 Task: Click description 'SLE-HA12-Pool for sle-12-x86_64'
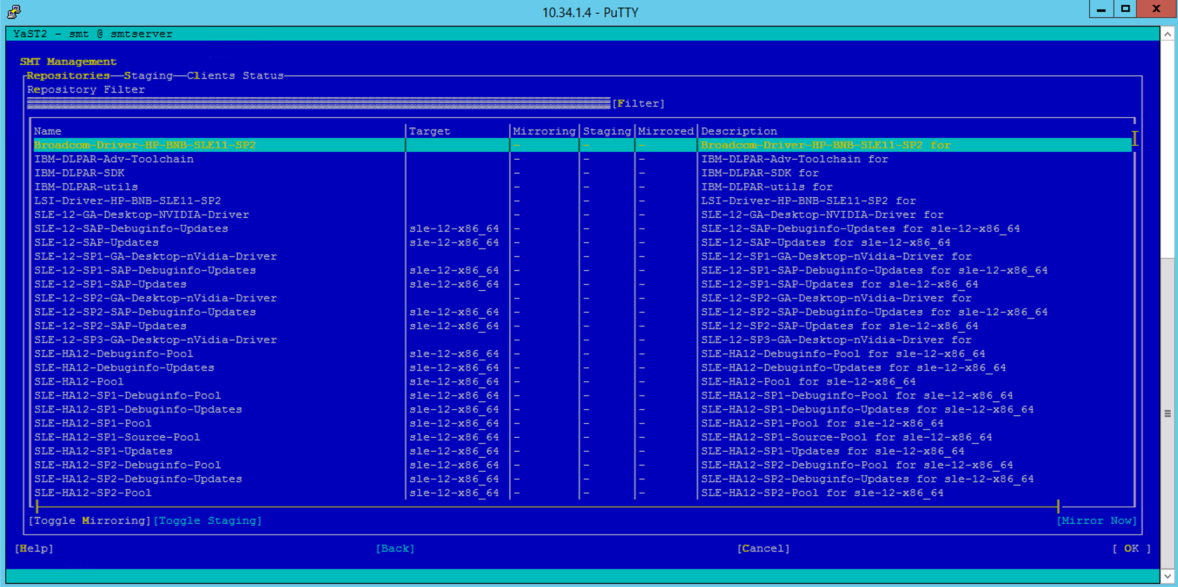[808, 382]
